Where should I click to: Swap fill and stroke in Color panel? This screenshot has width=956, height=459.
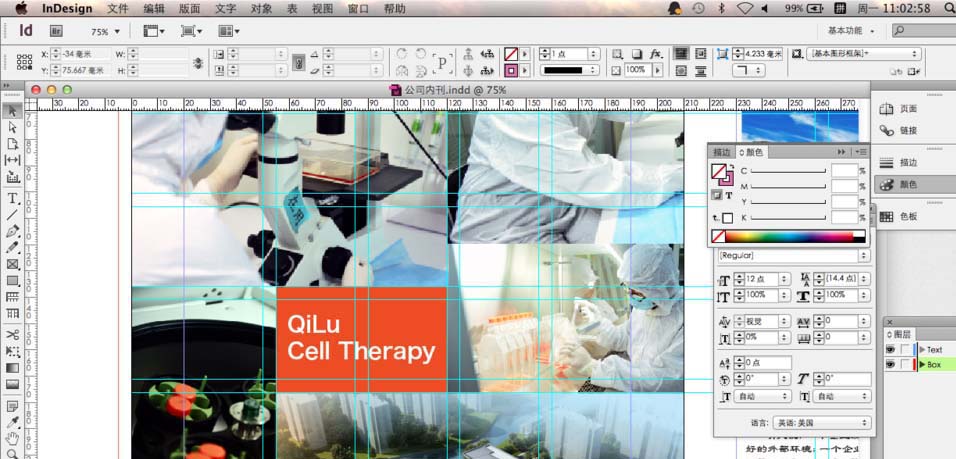[732, 166]
